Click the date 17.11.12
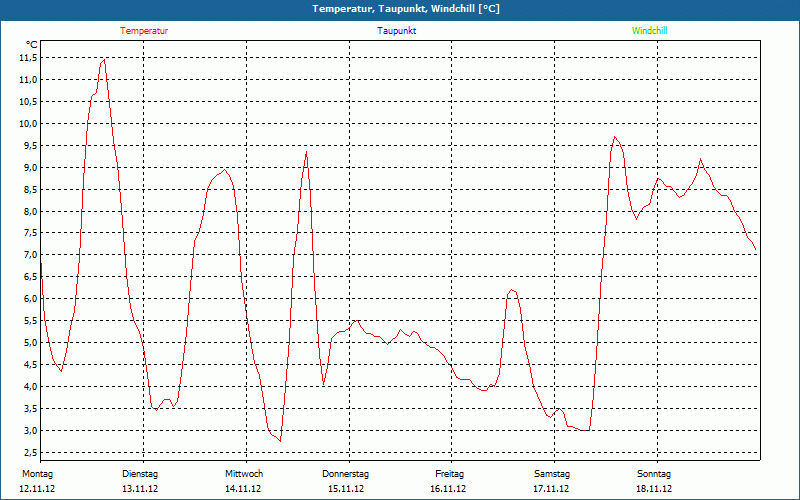Image resolution: width=800 pixels, height=500 pixels. click(551, 489)
